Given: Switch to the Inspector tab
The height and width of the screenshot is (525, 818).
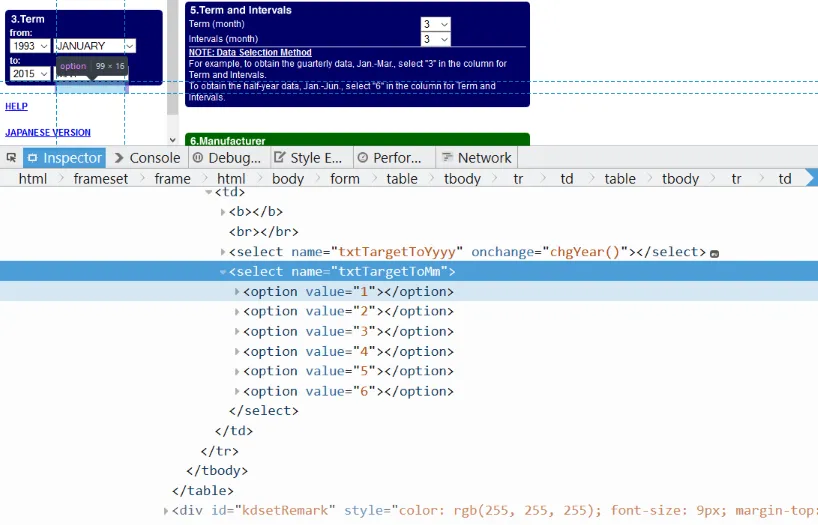Looking at the screenshot, I should (64, 158).
